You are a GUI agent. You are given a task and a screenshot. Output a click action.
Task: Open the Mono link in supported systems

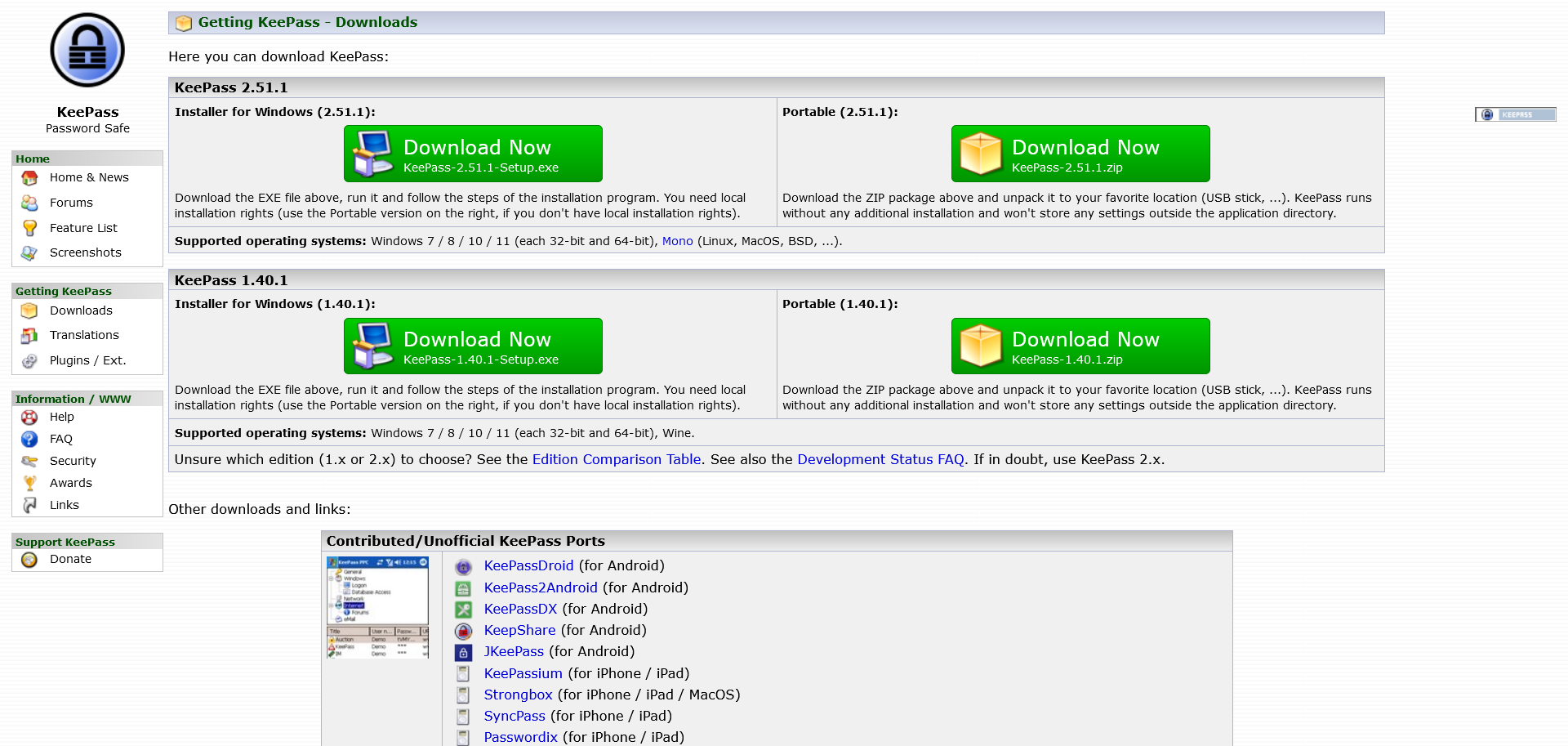(677, 241)
